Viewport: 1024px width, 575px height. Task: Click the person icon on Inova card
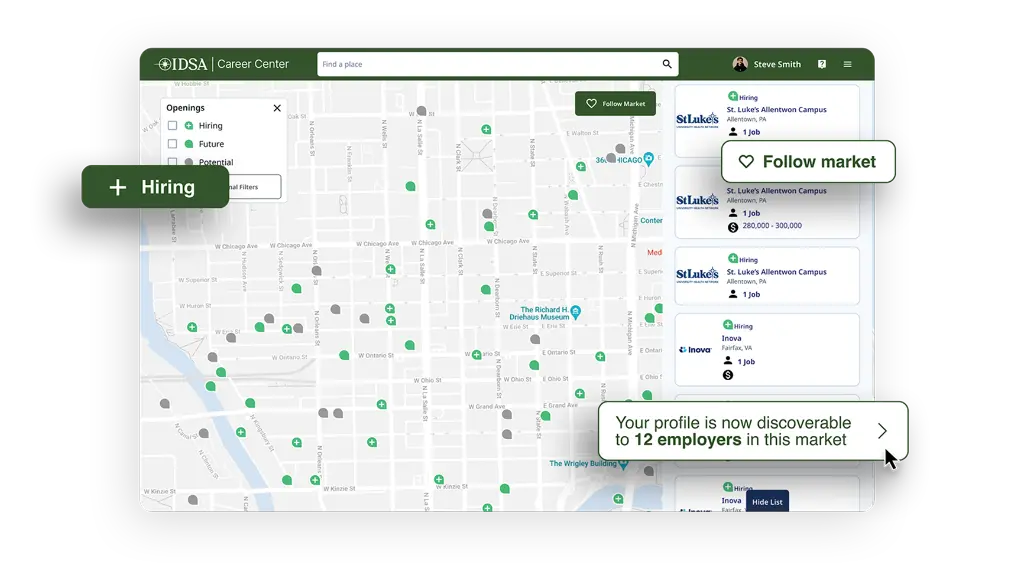click(x=728, y=361)
